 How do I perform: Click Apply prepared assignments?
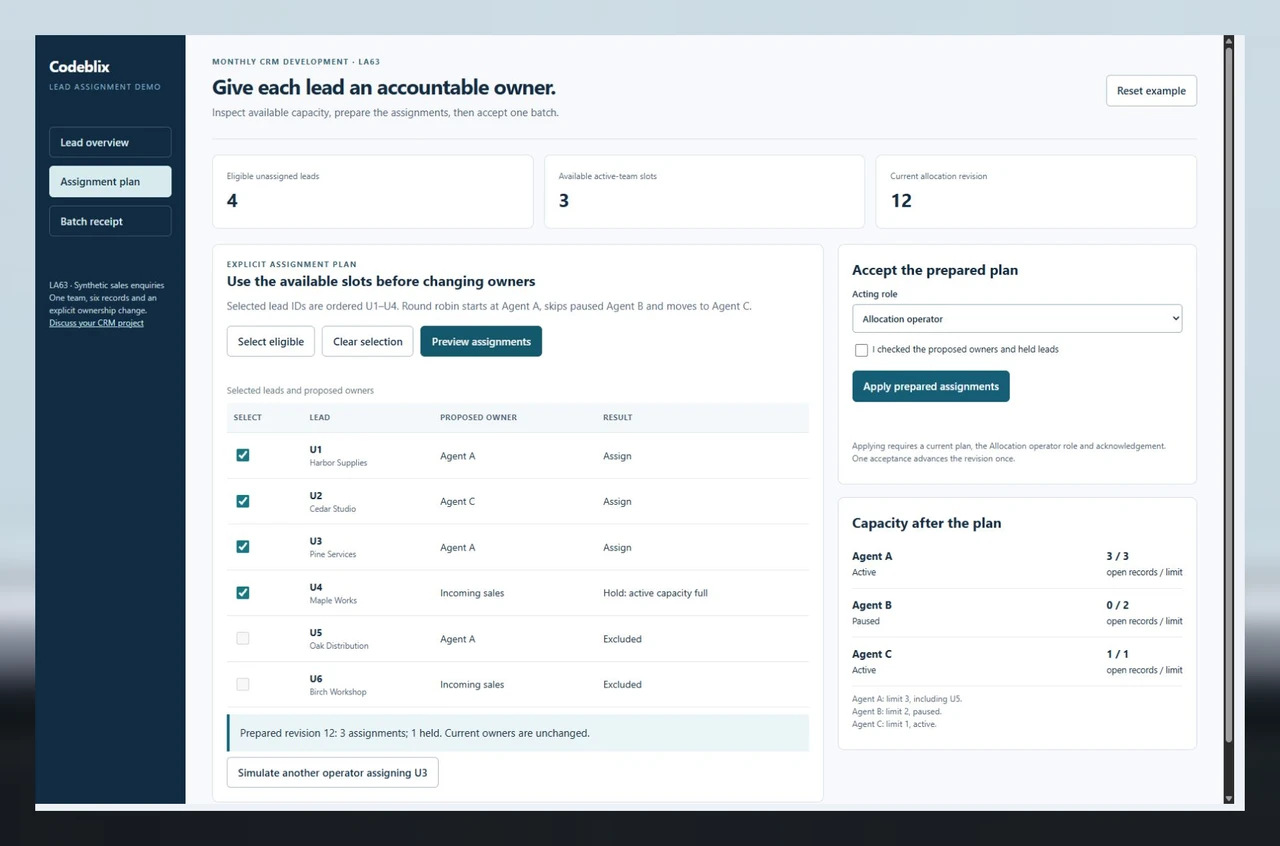pos(931,386)
